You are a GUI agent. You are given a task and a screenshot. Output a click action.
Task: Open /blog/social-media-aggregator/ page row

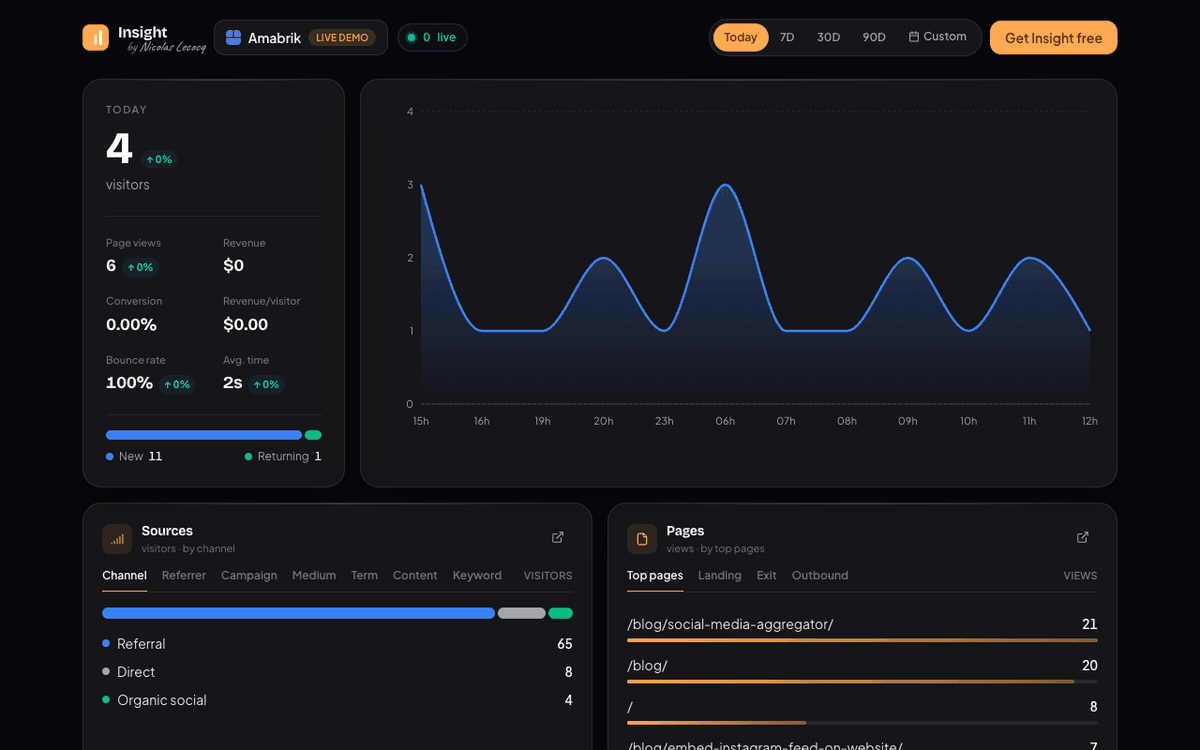tap(862, 627)
